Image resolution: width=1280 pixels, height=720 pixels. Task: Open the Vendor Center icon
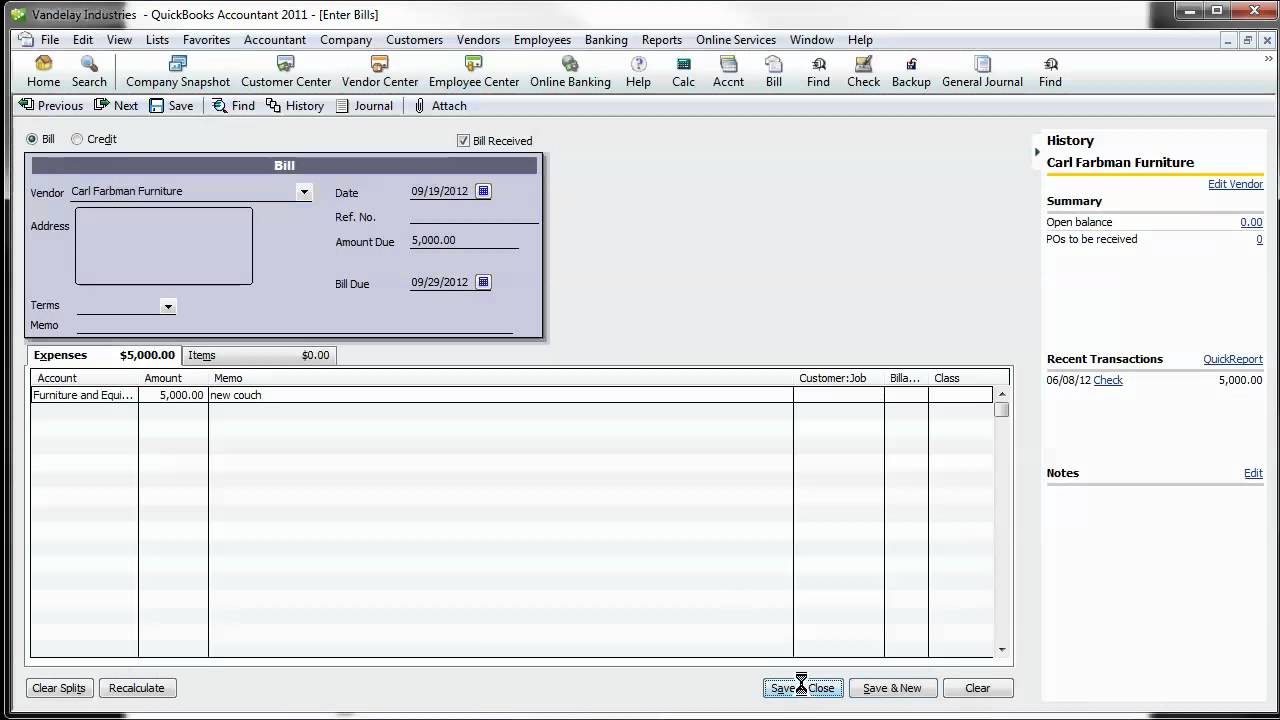pyautogui.click(x=380, y=72)
